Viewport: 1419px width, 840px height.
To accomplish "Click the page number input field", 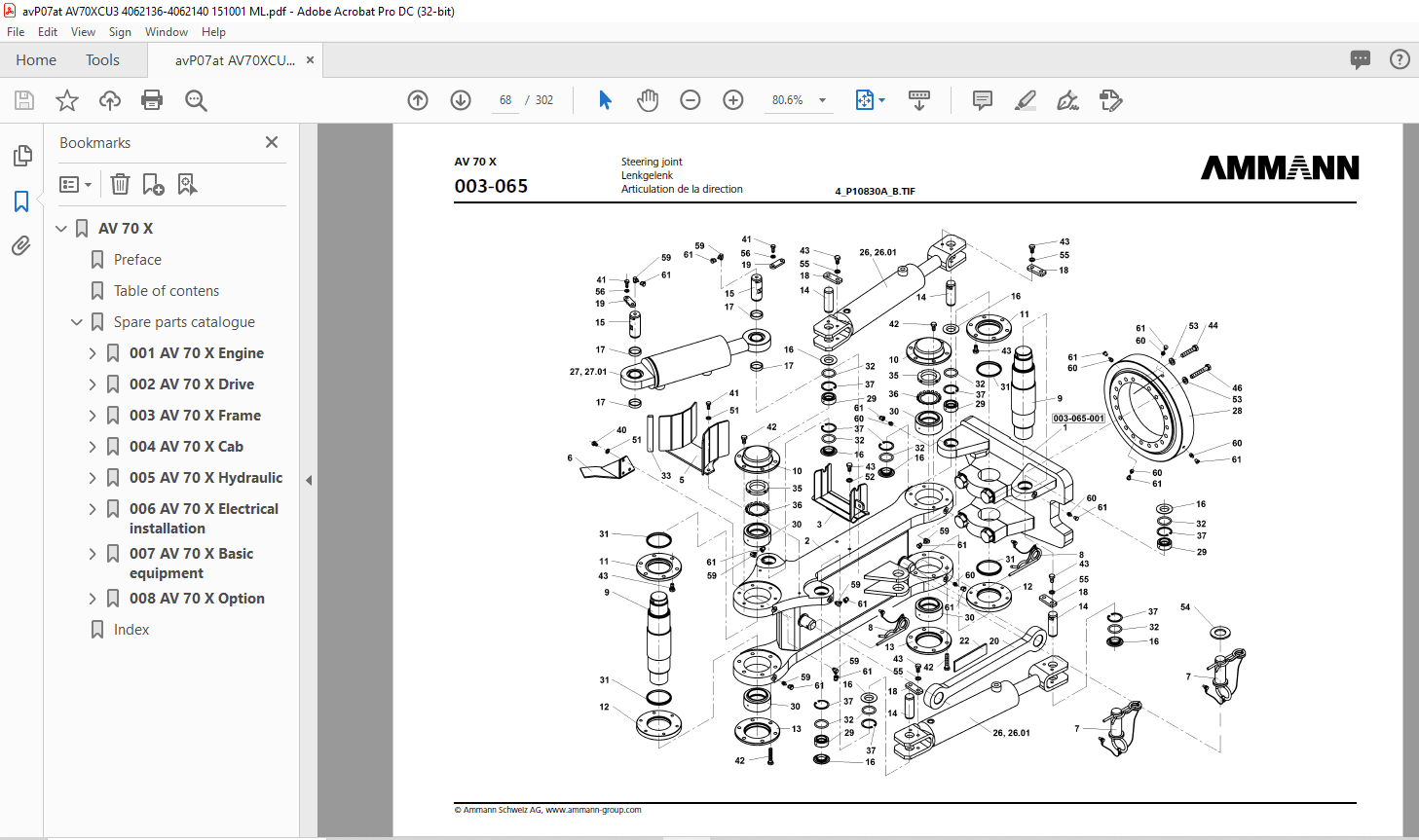I will pyautogui.click(x=505, y=100).
